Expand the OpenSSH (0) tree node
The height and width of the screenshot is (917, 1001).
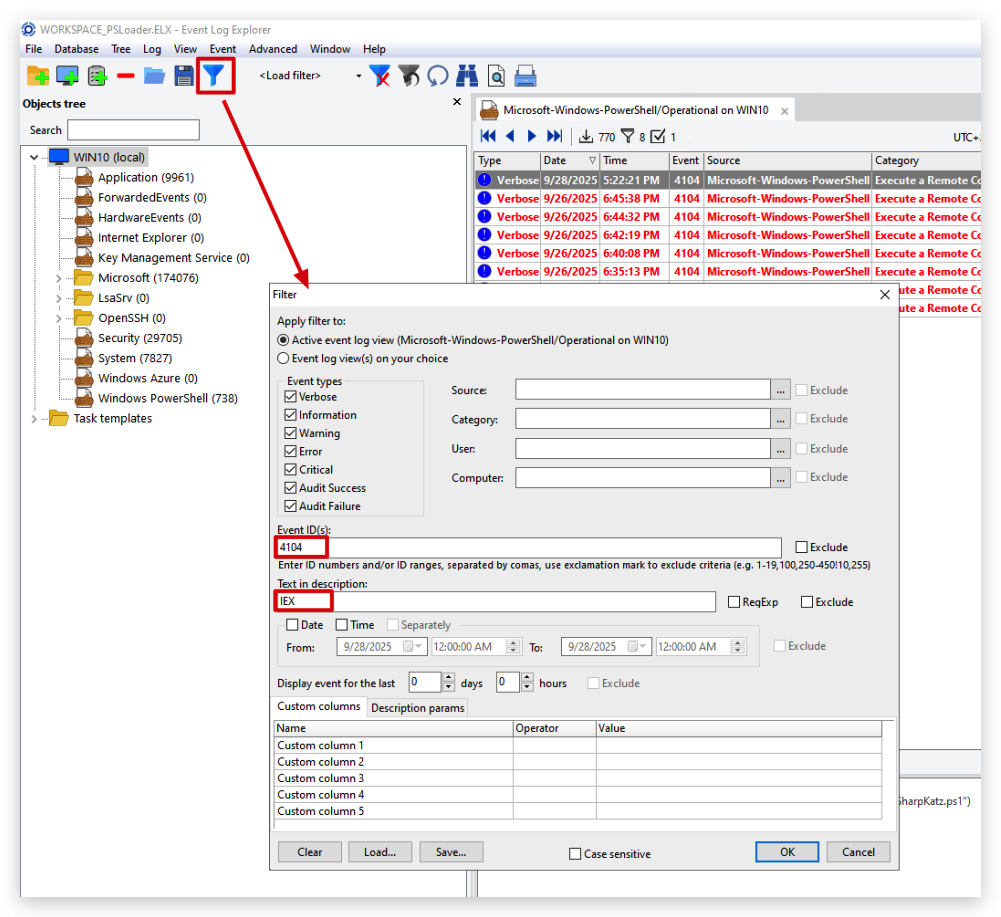[59, 318]
